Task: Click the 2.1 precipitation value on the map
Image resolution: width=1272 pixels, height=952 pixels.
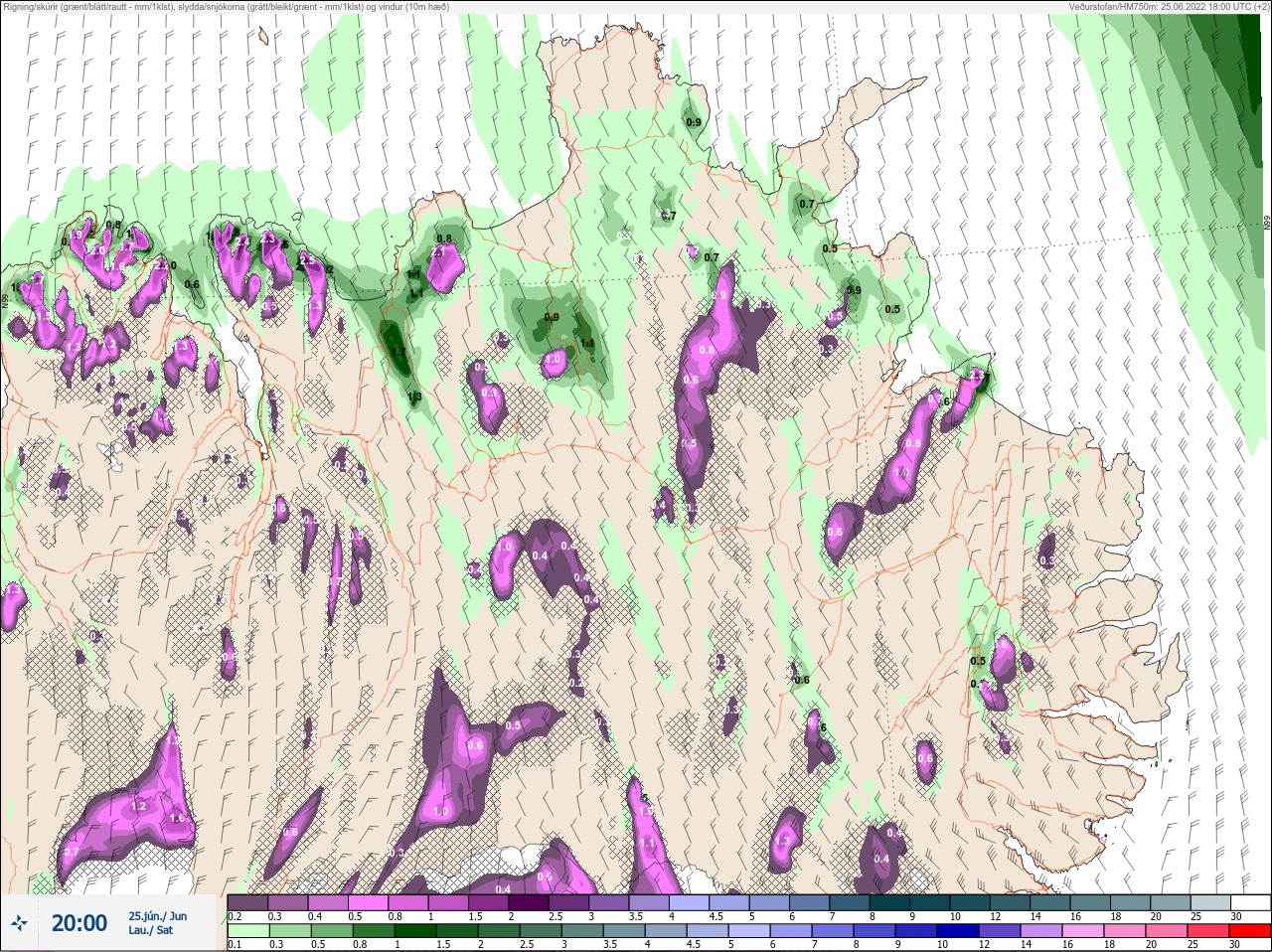Action: pos(438,252)
